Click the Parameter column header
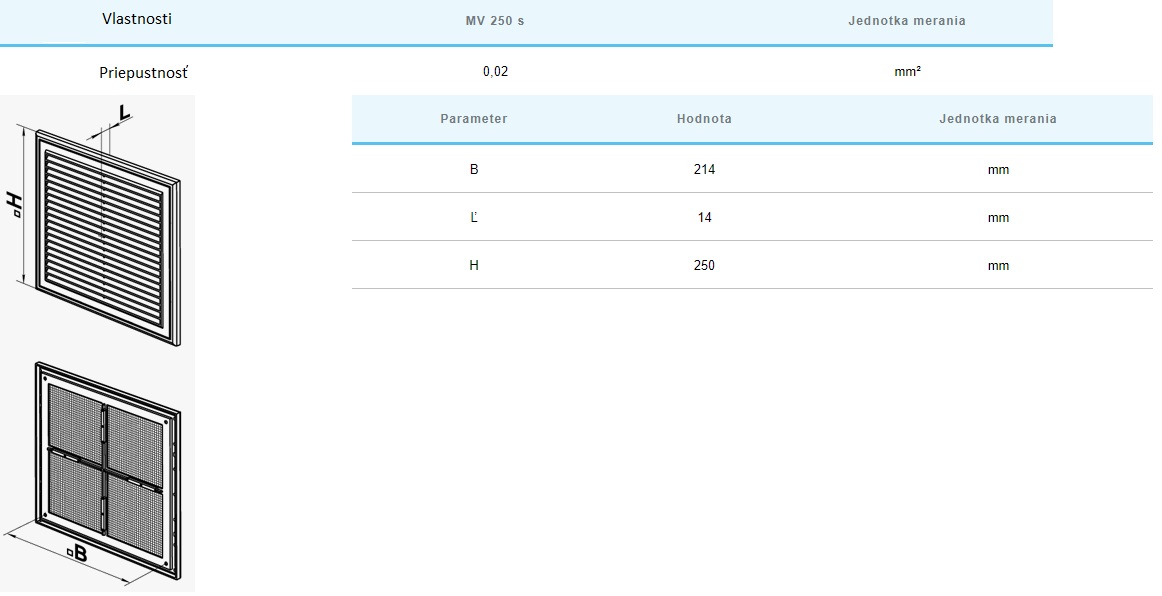 (x=474, y=119)
